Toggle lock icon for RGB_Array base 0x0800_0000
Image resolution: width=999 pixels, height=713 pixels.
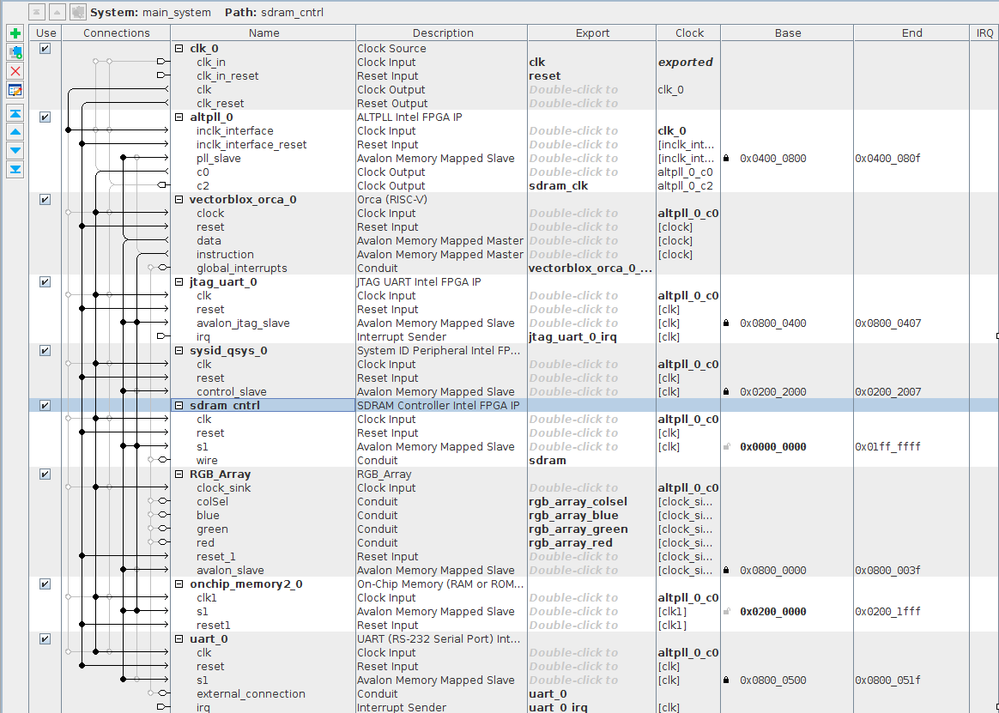pos(726,570)
